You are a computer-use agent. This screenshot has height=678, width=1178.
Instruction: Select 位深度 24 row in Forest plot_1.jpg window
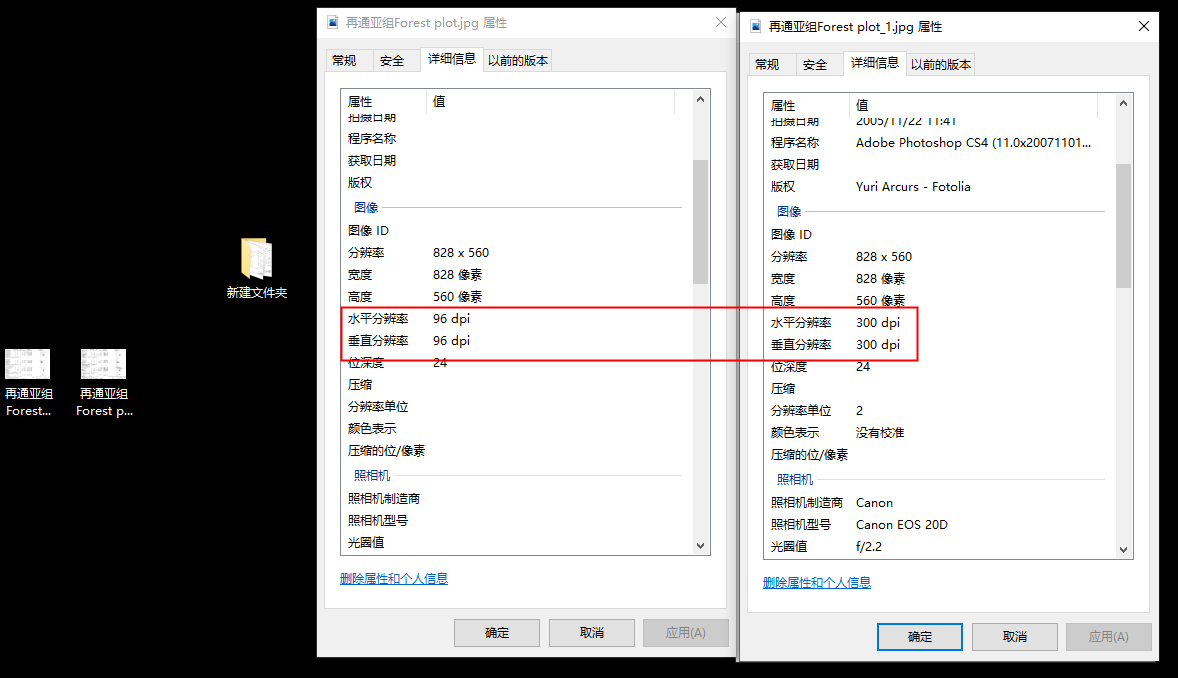tap(940, 367)
